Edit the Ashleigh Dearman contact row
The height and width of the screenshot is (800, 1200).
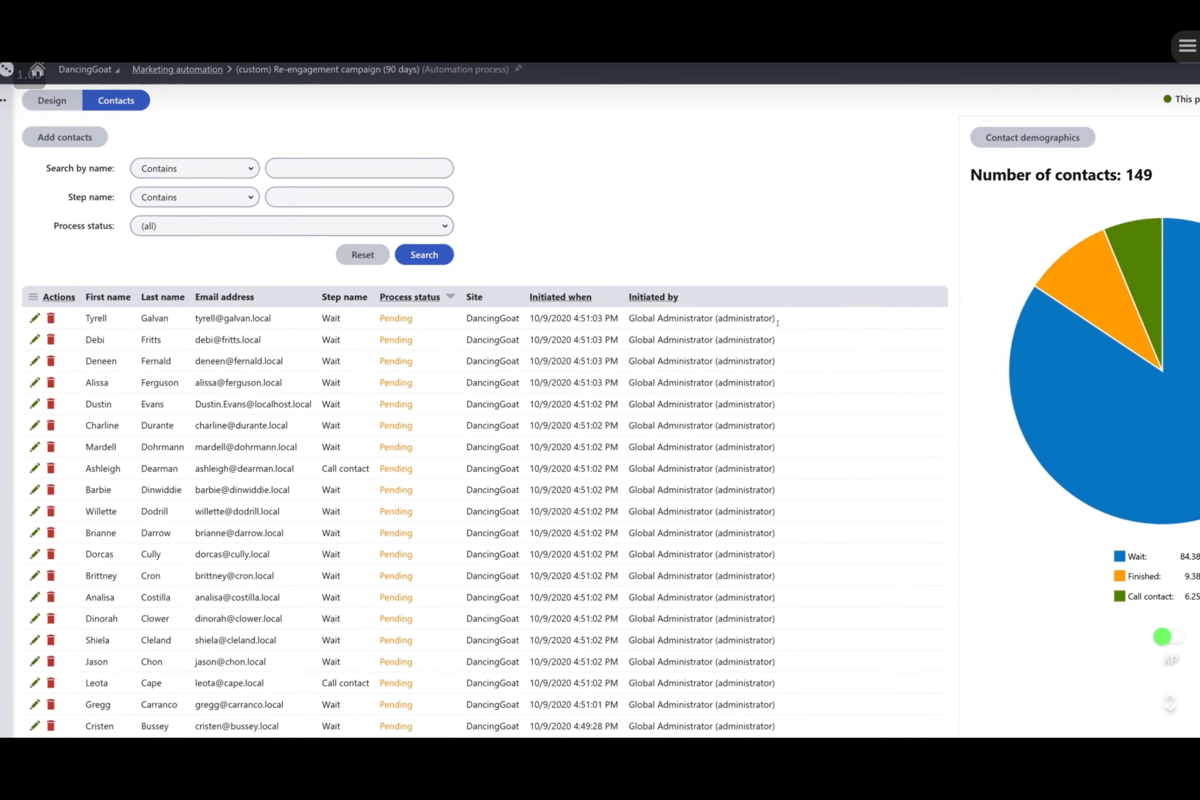pyautogui.click(x=35, y=469)
